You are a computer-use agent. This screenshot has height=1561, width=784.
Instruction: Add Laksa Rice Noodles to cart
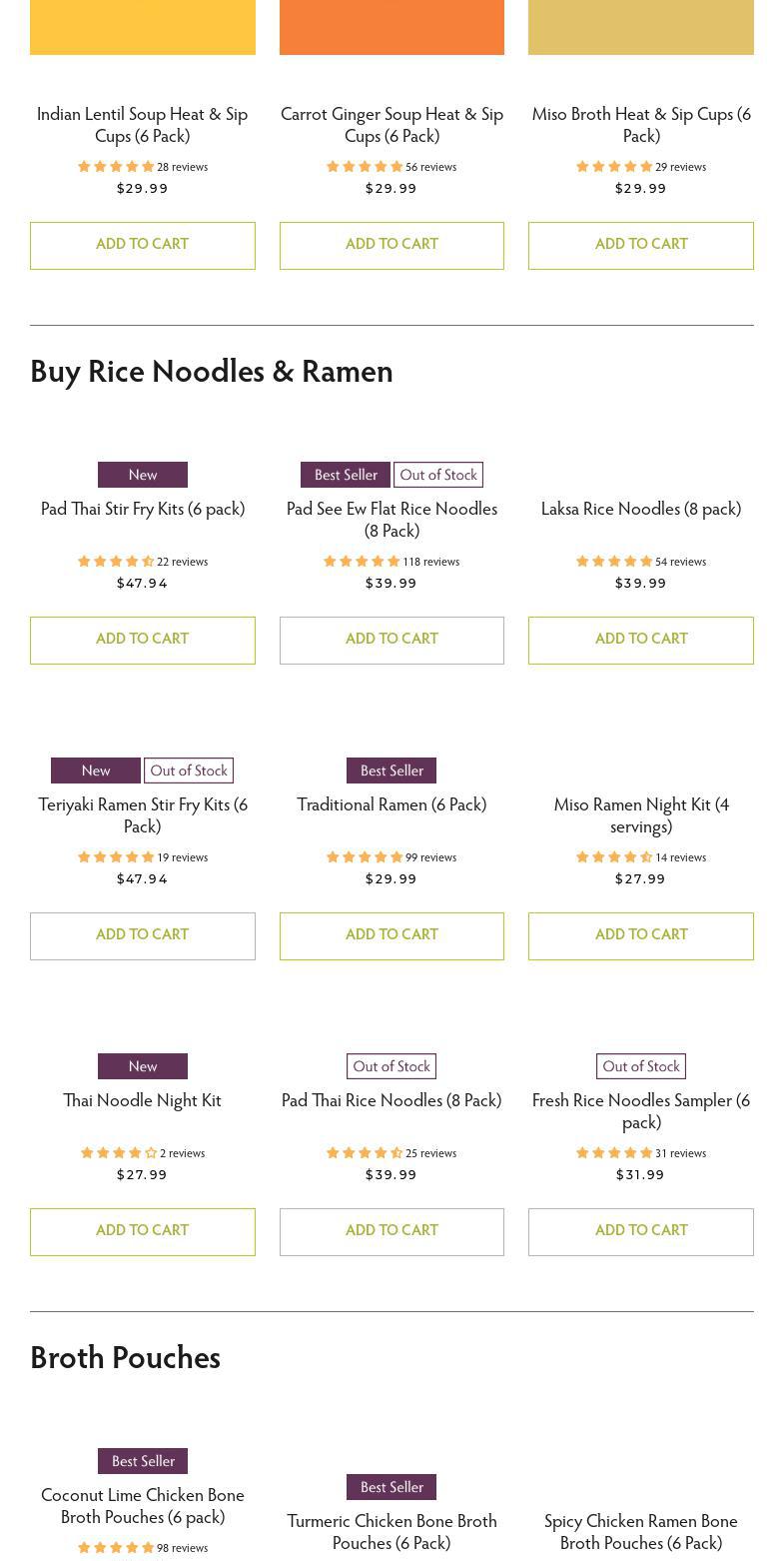[640, 640]
